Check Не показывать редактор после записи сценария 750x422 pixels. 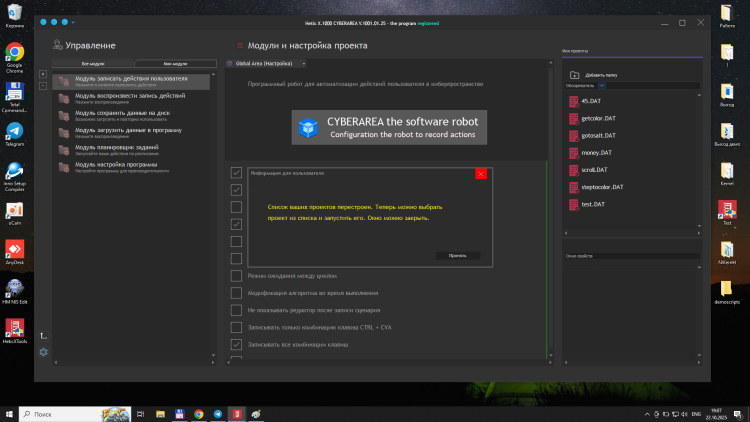click(236, 310)
